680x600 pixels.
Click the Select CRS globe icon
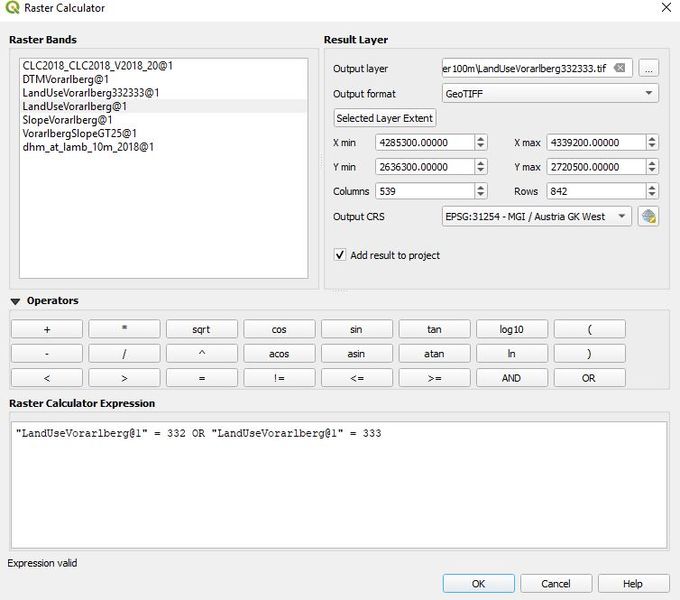[x=649, y=216]
